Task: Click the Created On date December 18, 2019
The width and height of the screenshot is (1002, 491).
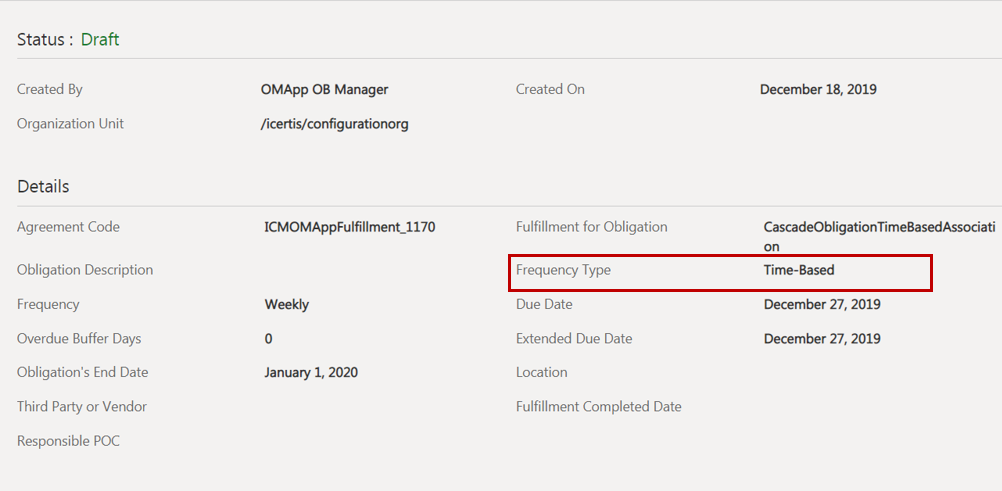Action: pyautogui.click(x=818, y=90)
